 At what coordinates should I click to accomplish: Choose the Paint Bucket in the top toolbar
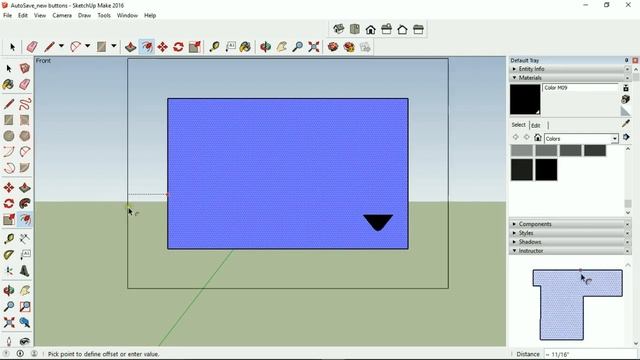click(245, 47)
